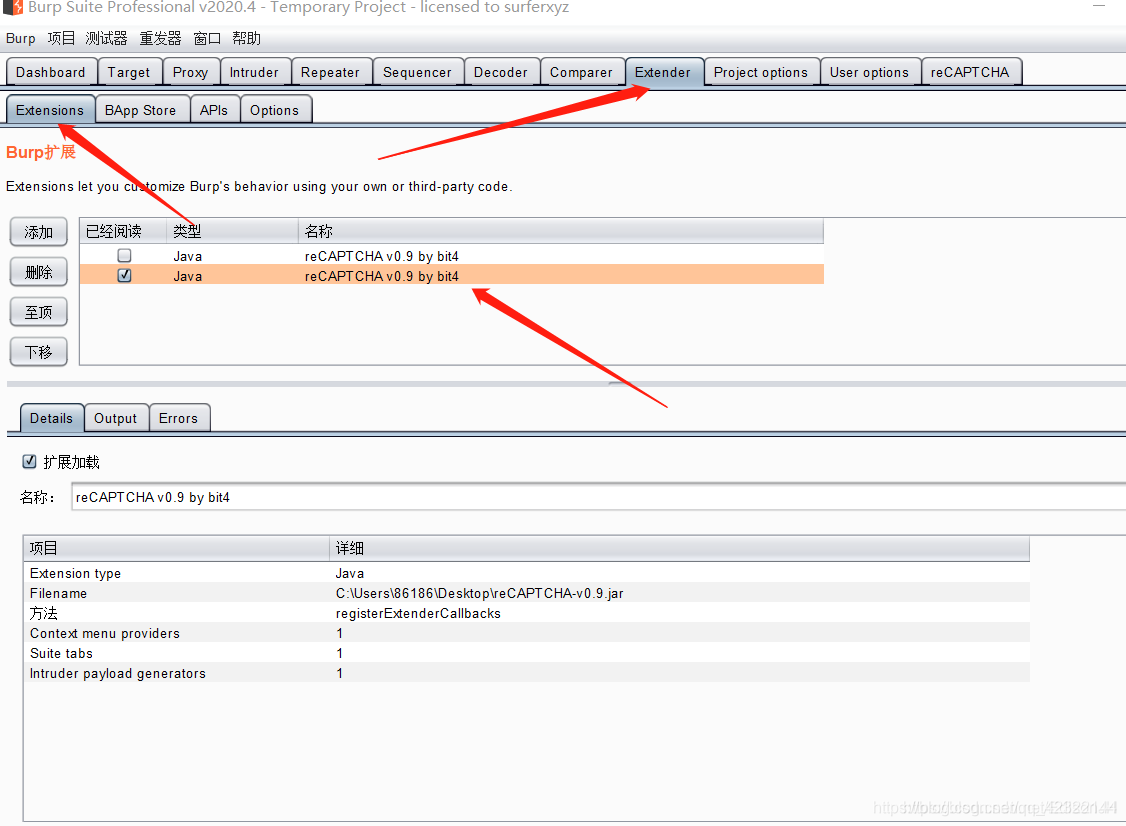Select the highlighted reCAPTCHA v0.9 by bit4 name
The height and width of the screenshot is (826, 1126).
381,277
